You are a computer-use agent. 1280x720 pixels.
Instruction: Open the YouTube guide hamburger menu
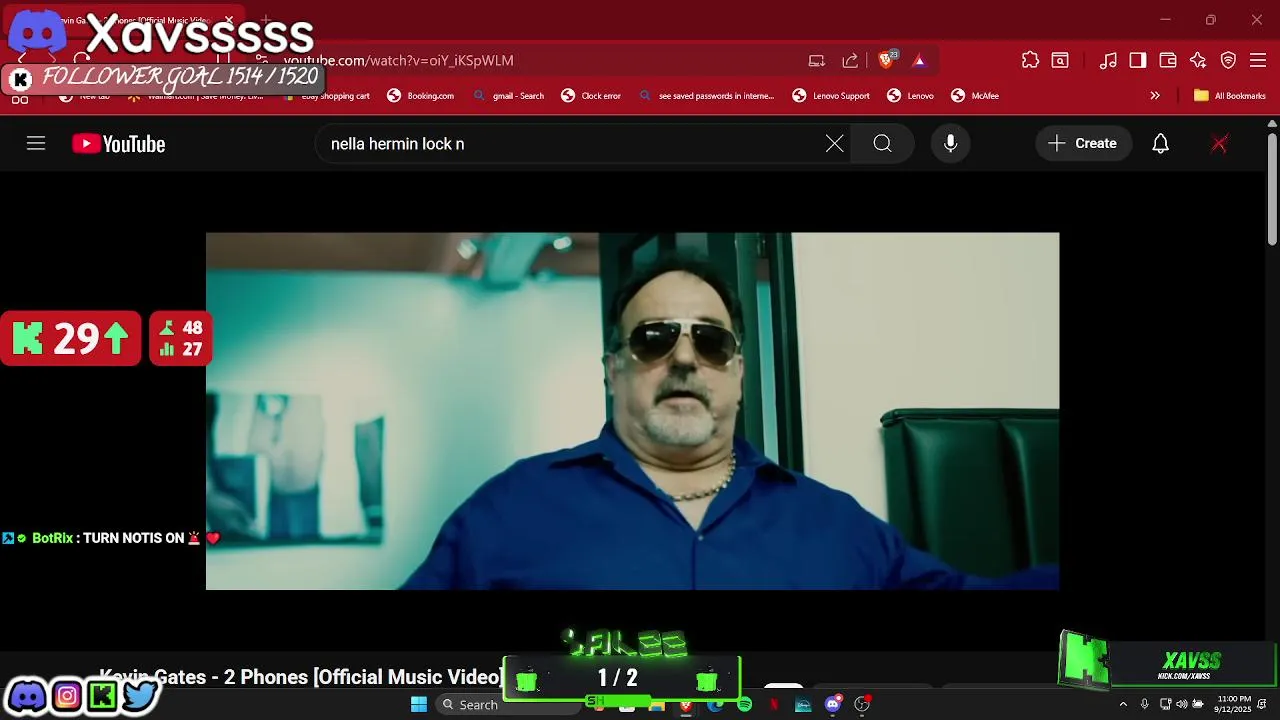coord(36,144)
